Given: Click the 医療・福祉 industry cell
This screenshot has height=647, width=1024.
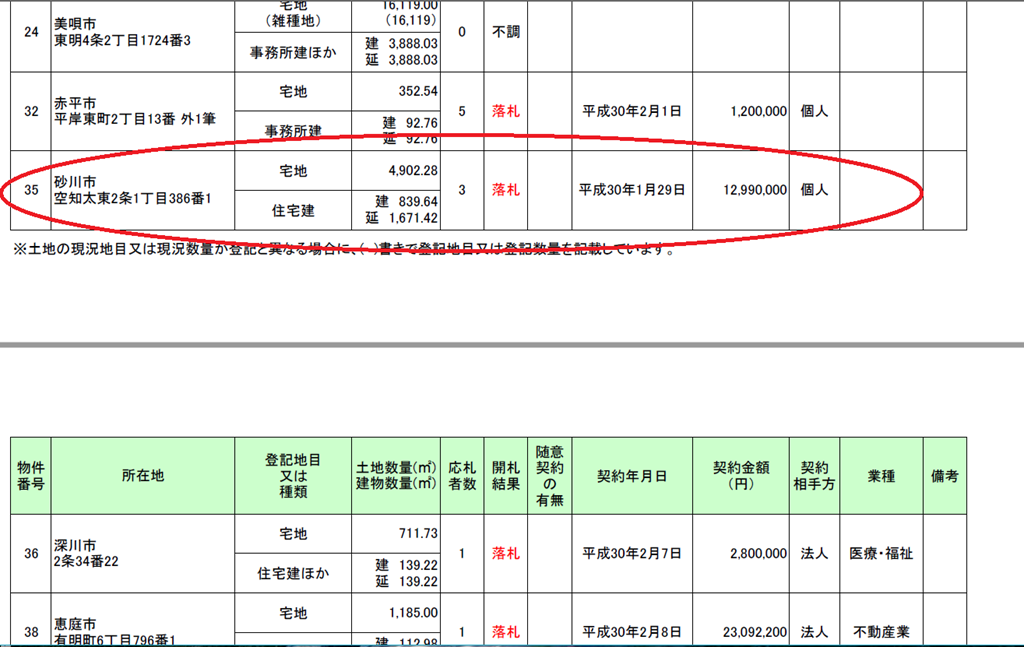Looking at the screenshot, I should 881,553.
